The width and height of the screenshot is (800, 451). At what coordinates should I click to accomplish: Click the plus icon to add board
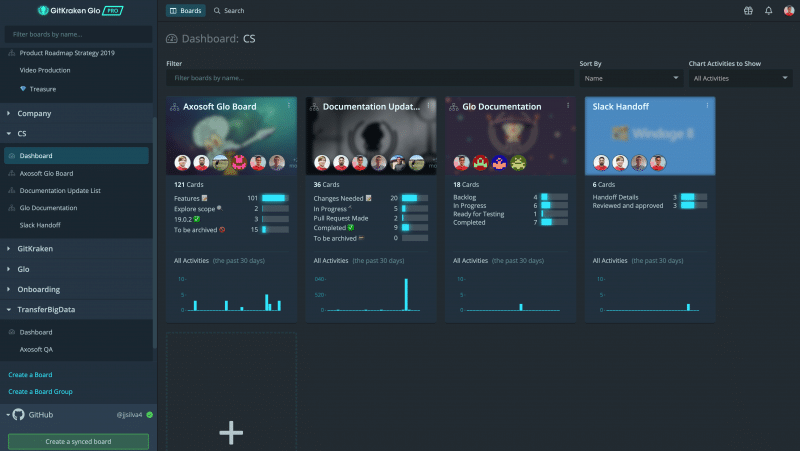[x=231, y=433]
